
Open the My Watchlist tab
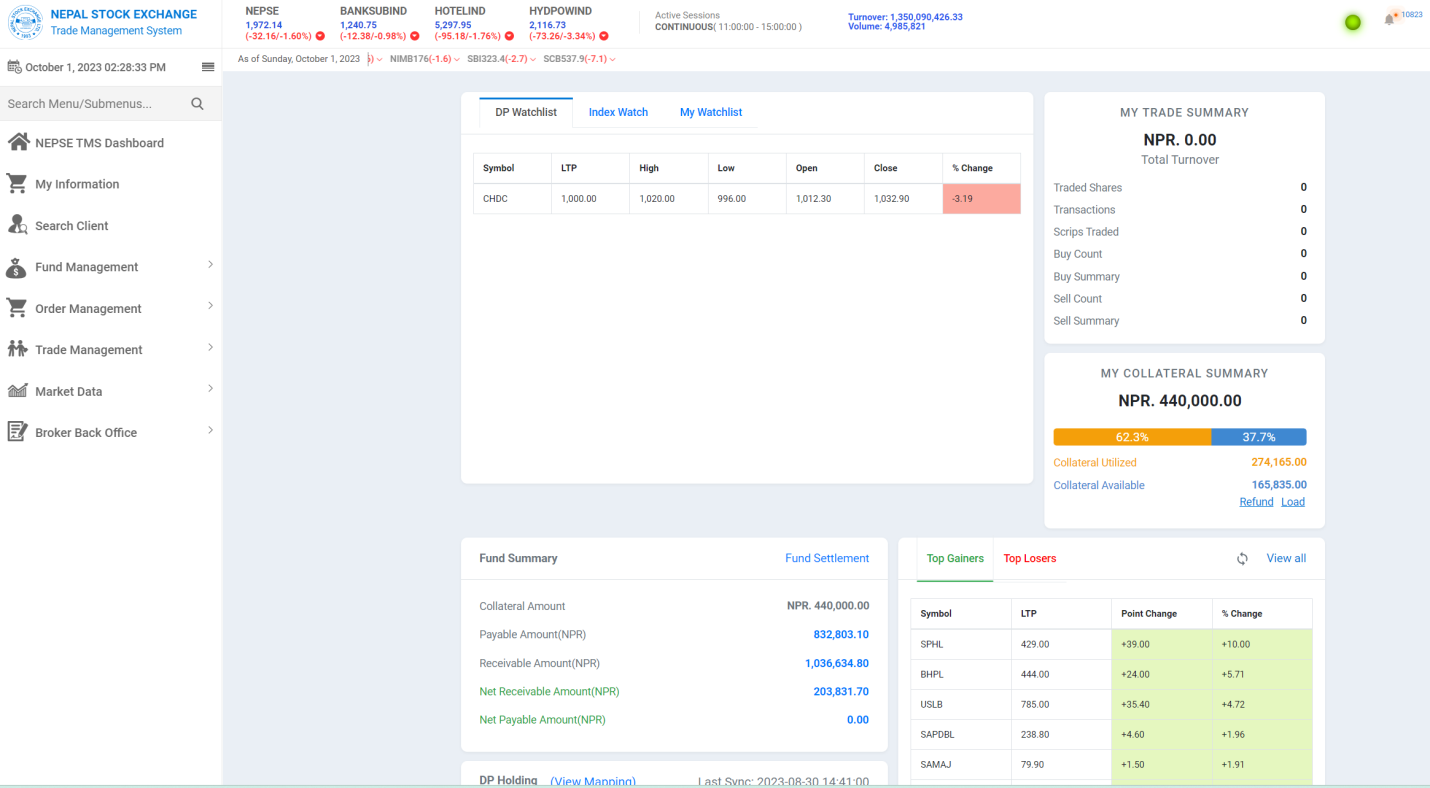click(x=711, y=112)
